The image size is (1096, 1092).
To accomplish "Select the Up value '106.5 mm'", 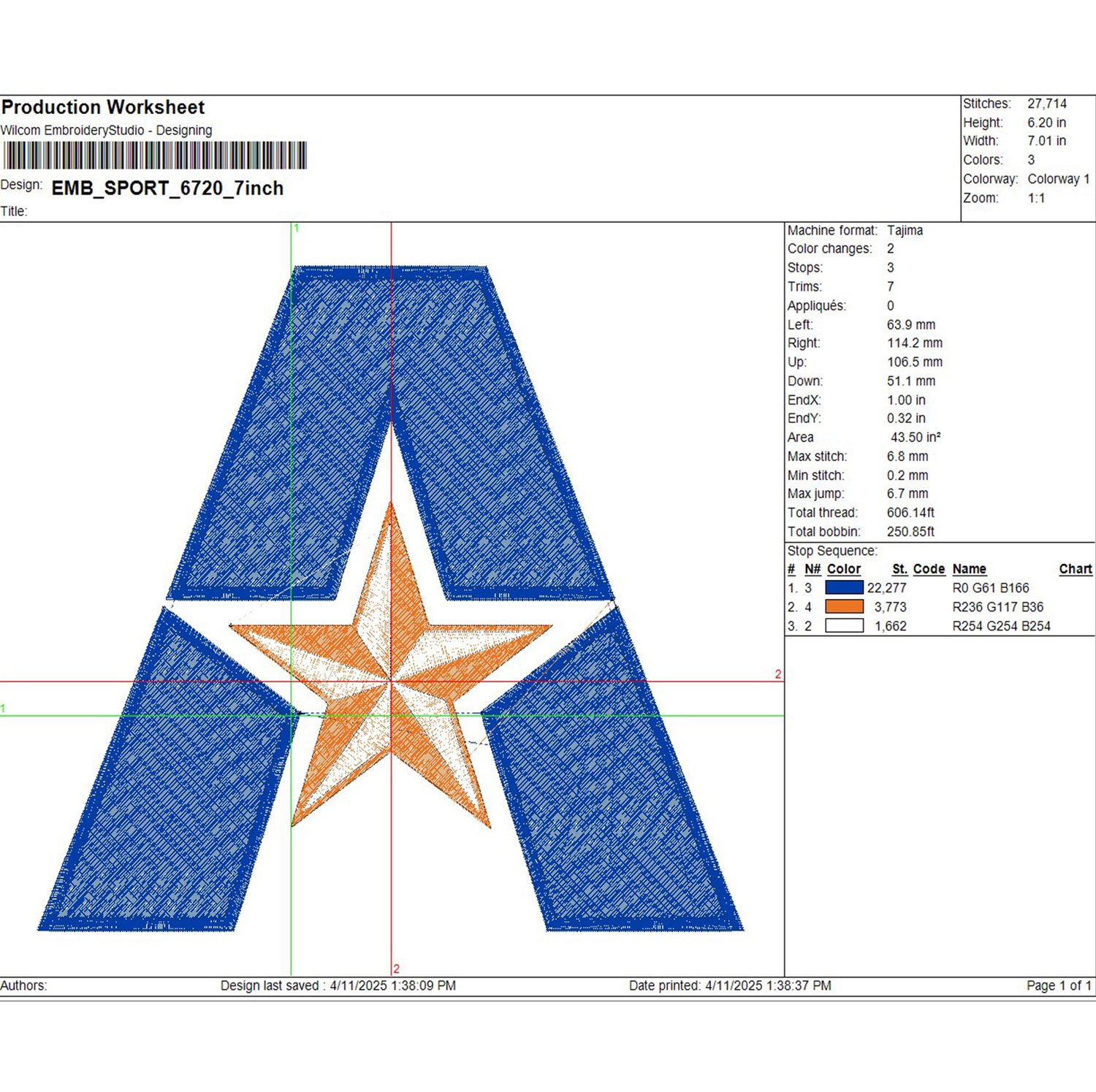I will [x=915, y=362].
